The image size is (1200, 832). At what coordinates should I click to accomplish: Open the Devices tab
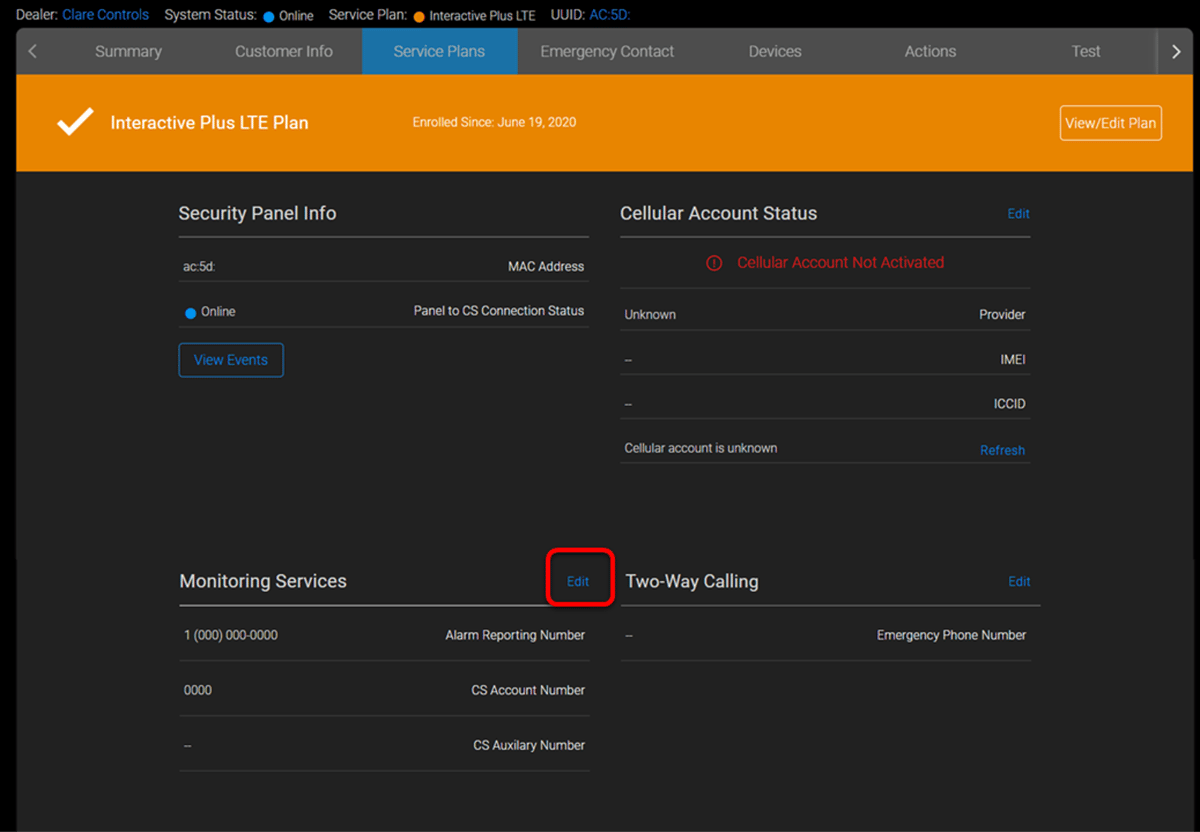point(775,51)
